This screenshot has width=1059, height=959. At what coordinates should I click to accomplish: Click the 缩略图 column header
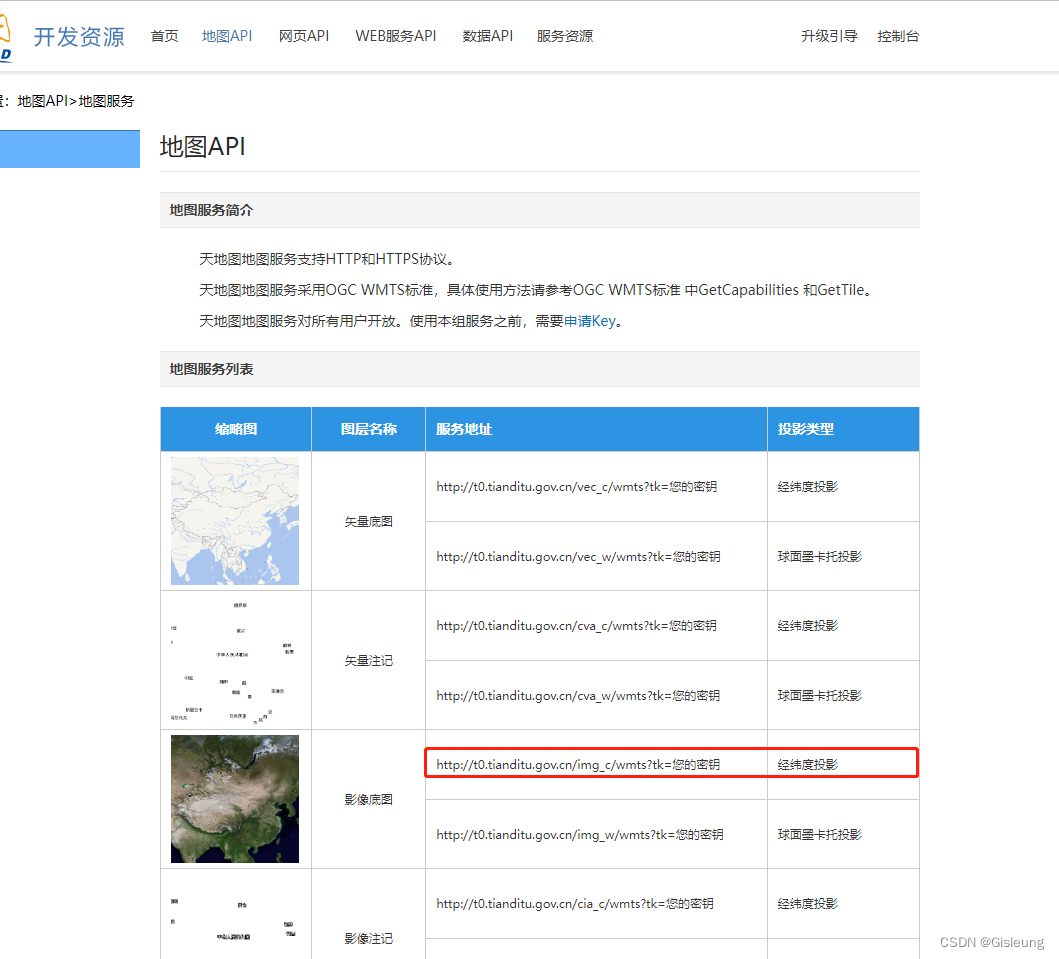point(236,429)
